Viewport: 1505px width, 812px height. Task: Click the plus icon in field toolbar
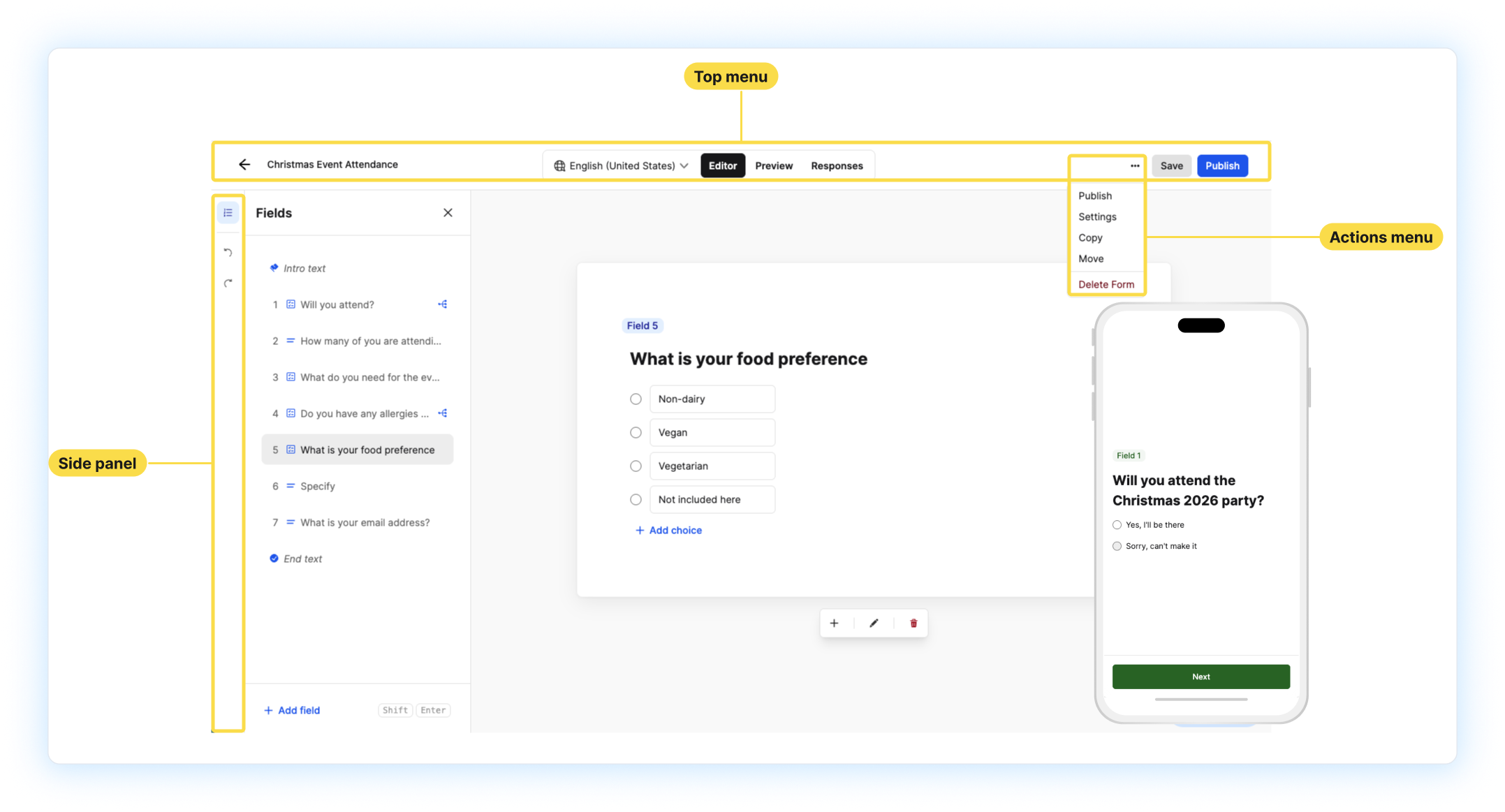coord(834,623)
